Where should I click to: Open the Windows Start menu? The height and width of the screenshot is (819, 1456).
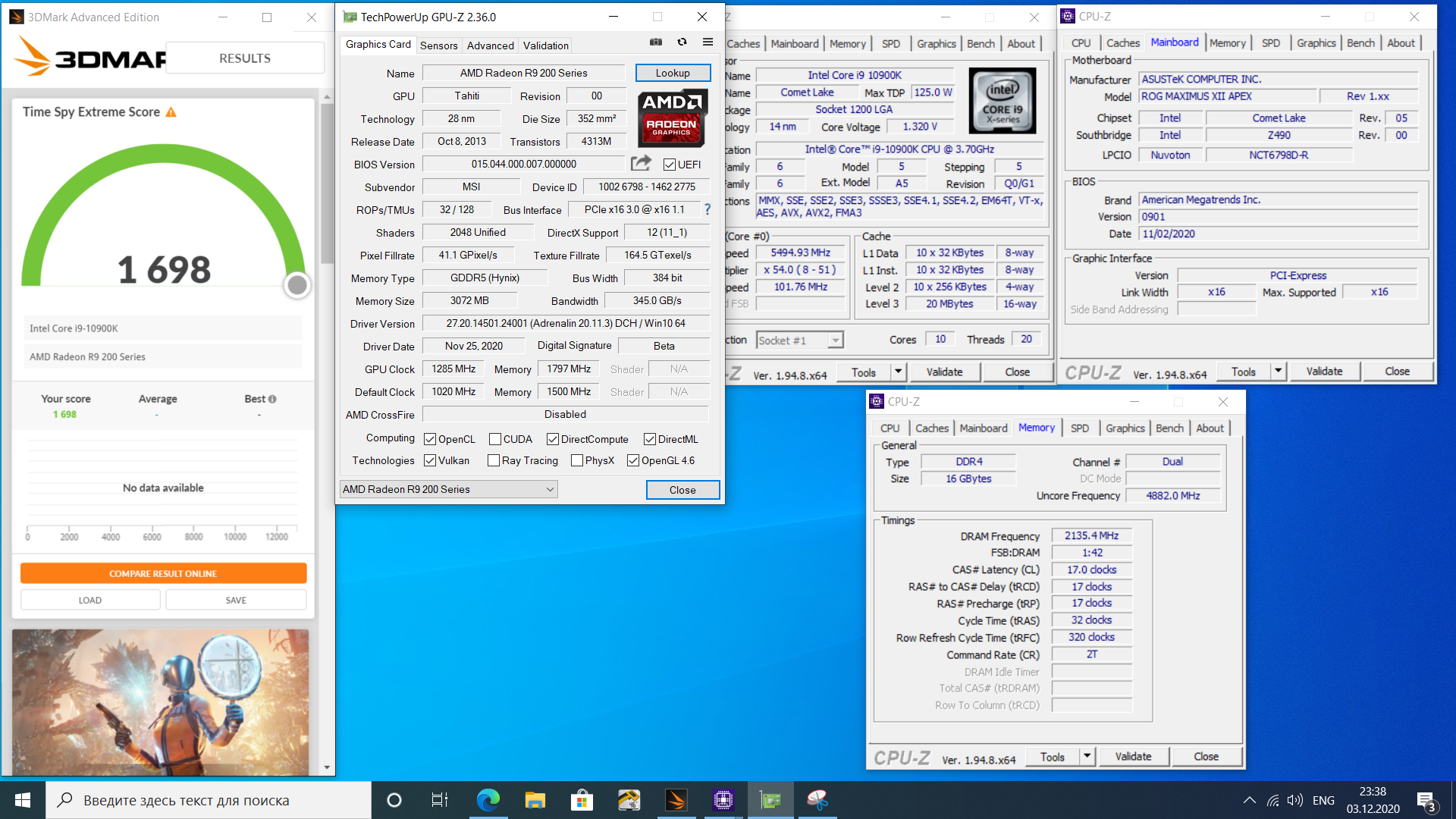click(x=23, y=800)
